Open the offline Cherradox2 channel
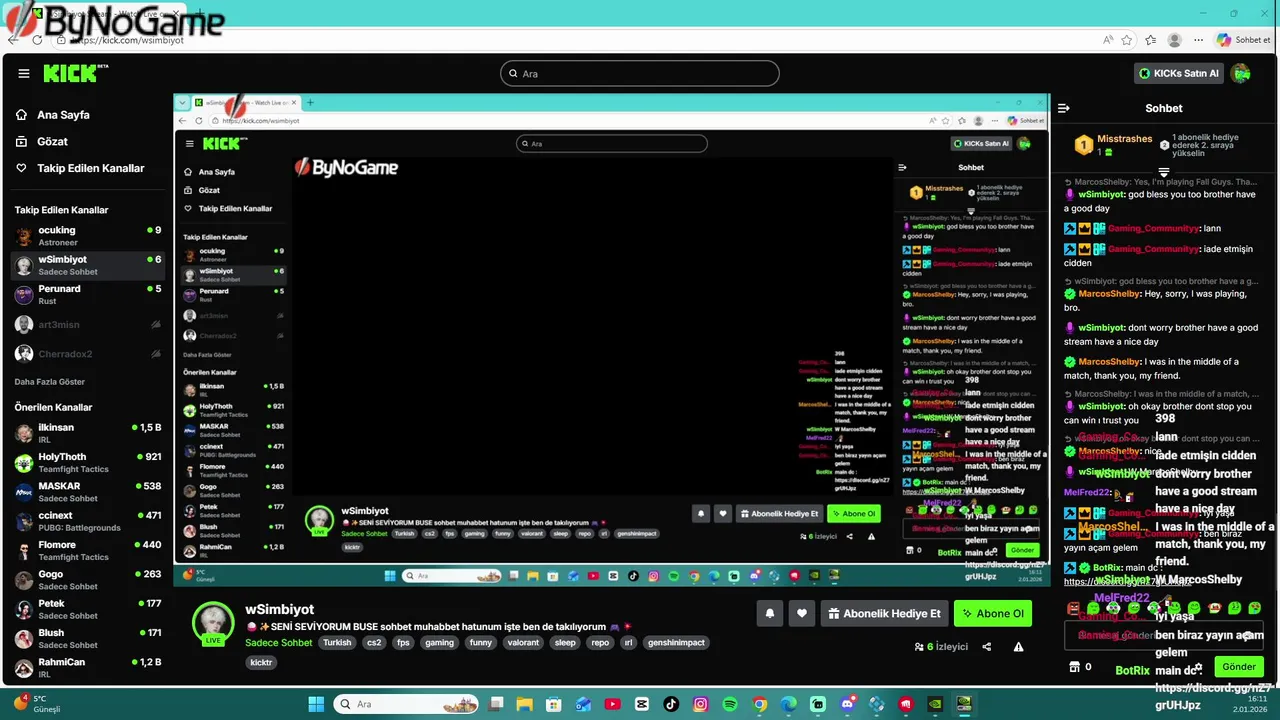Viewport: 1280px width, 720px height. 87,354
